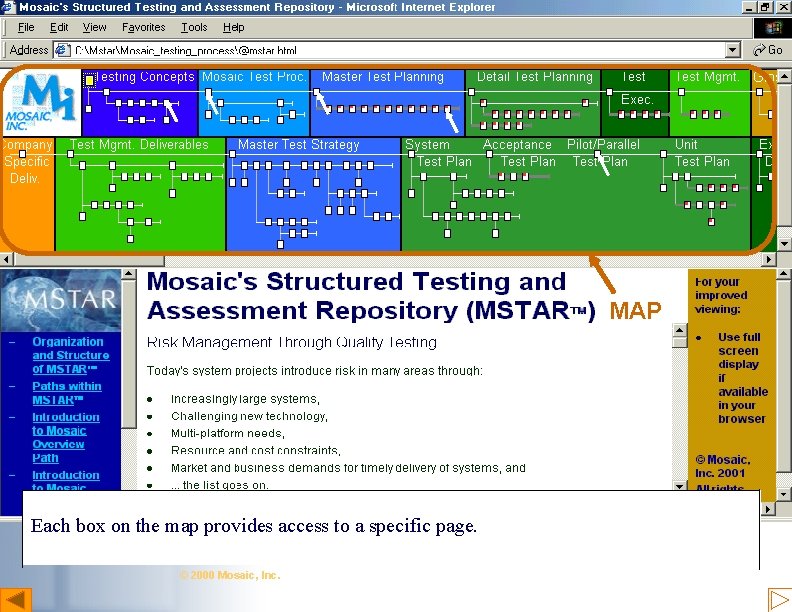Viewport: 792px width, 612px height.
Task: Click the text Risk Management Through Quality Testing
Action: [x=291, y=342]
